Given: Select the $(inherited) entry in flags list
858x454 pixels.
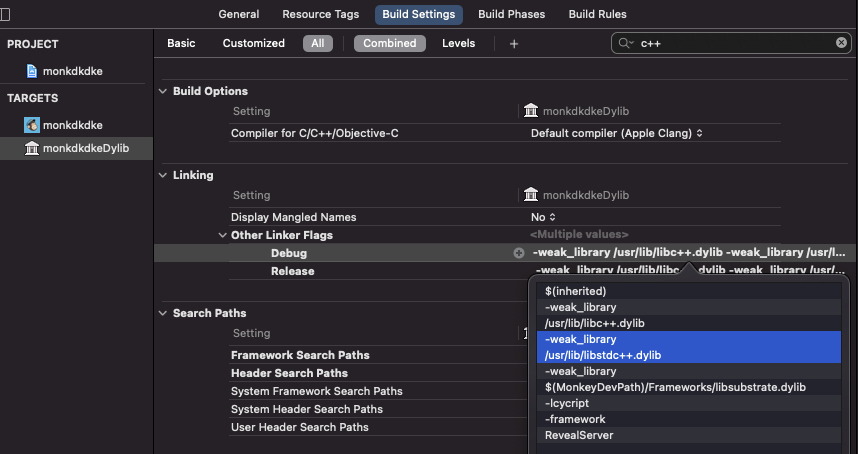Looking at the screenshot, I should 576,291.
